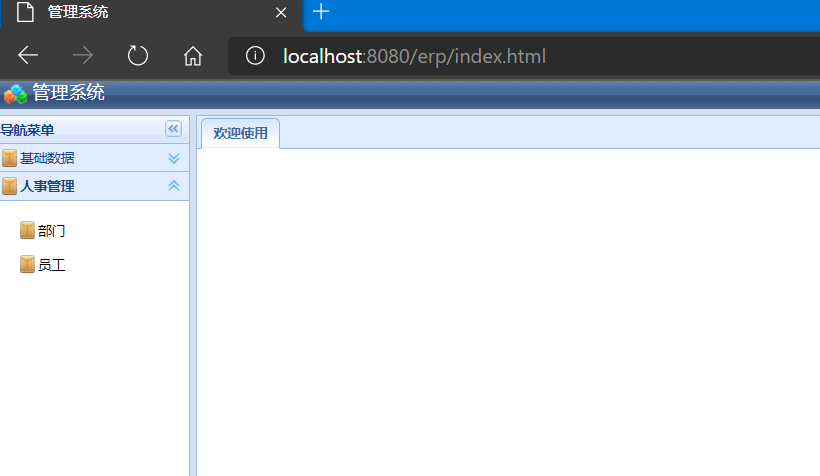Image resolution: width=820 pixels, height=476 pixels.
Task: Click the 管理系统 header title
Action: (x=69, y=93)
